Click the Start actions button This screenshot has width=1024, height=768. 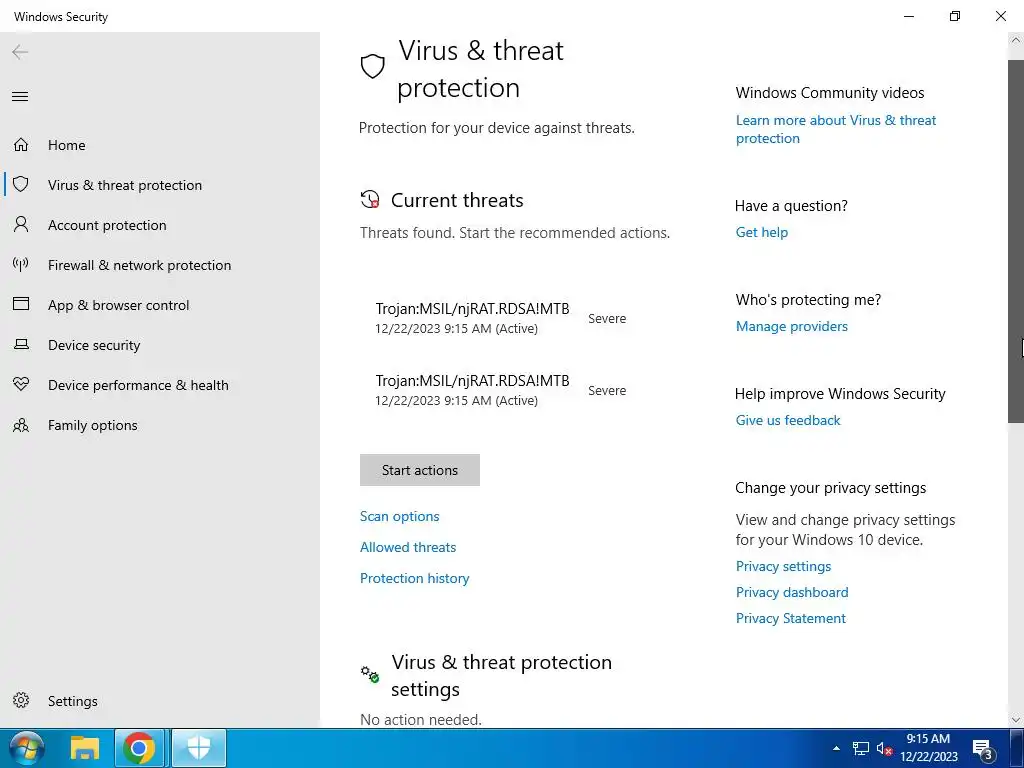click(x=419, y=470)
